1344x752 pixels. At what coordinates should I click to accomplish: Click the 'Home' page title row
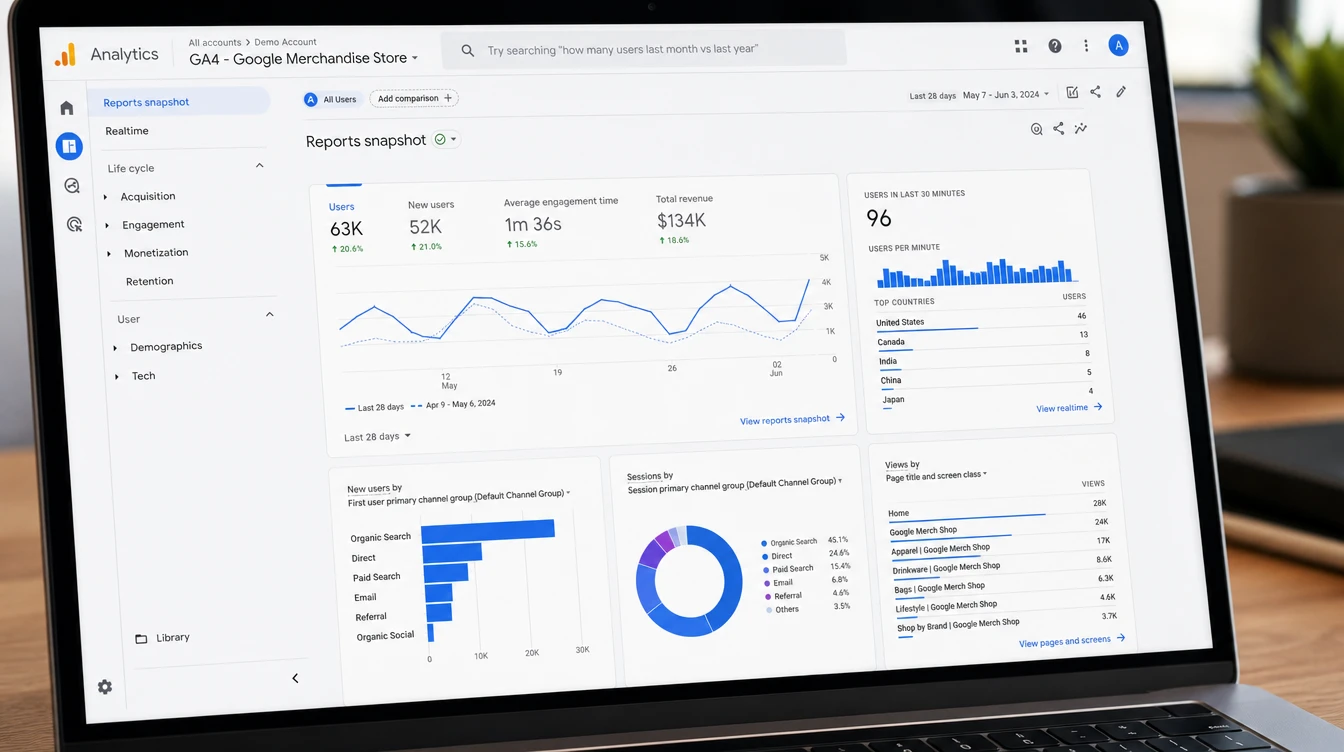[997, 511]
